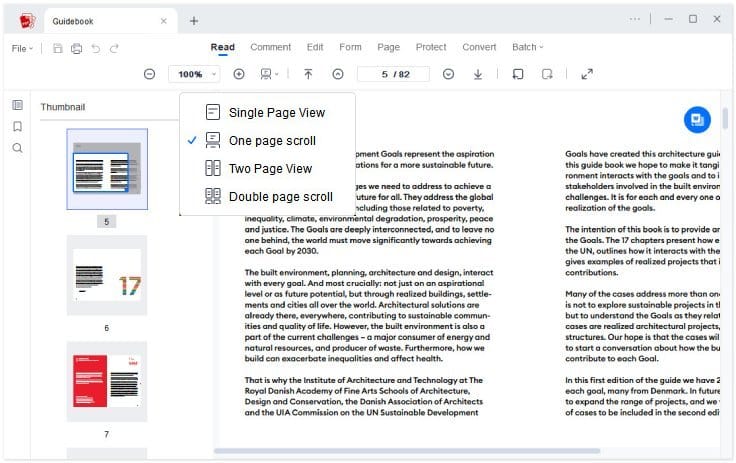Screen dimensions: 736x463
Task: Switch to the Form tab
Action: point(350,47)
